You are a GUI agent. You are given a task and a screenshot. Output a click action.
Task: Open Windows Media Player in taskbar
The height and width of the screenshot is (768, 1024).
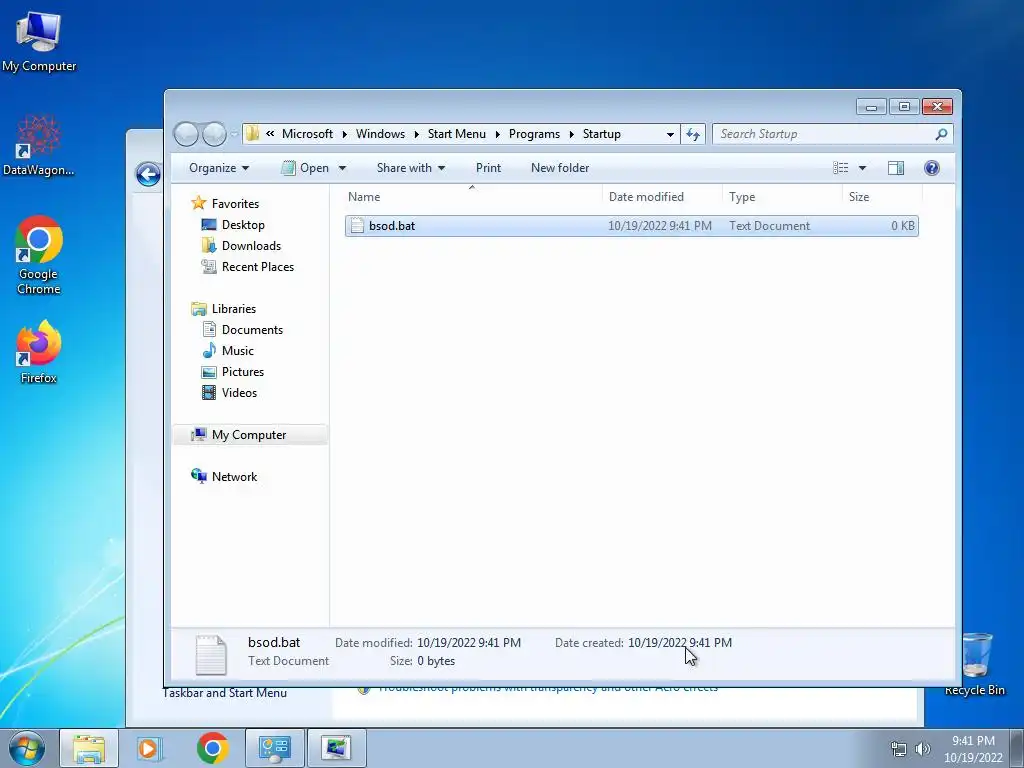coord(150,748)
